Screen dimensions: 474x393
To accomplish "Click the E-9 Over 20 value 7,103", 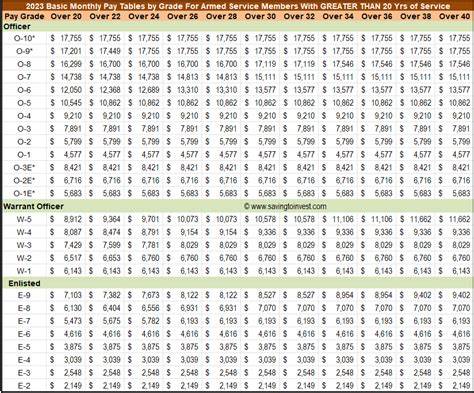I will pos(73,296).
